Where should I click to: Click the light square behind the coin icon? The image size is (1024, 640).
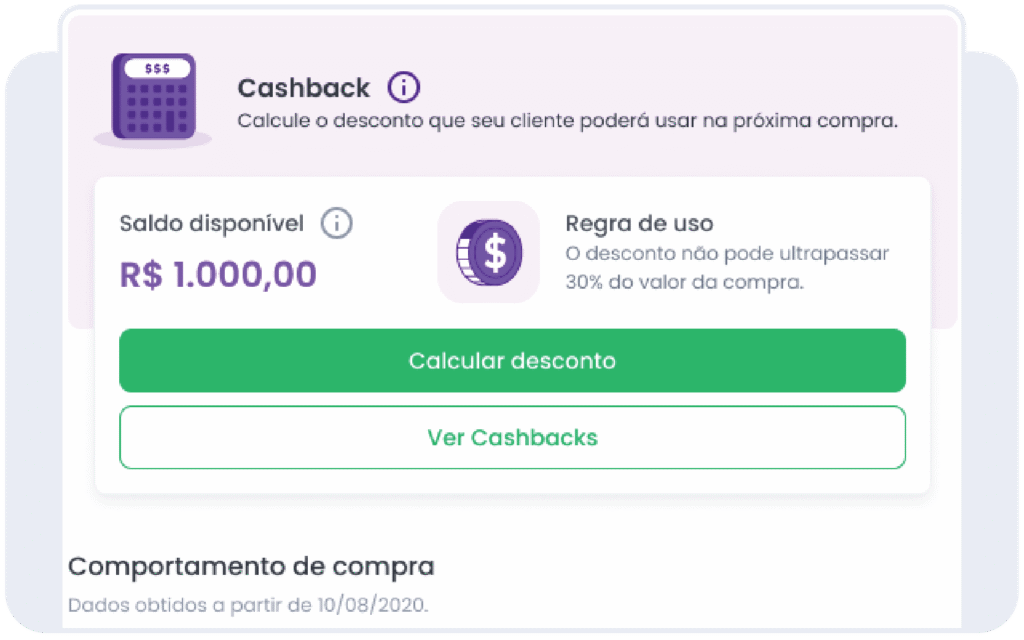pyautogui.click(x=488, y=252)
